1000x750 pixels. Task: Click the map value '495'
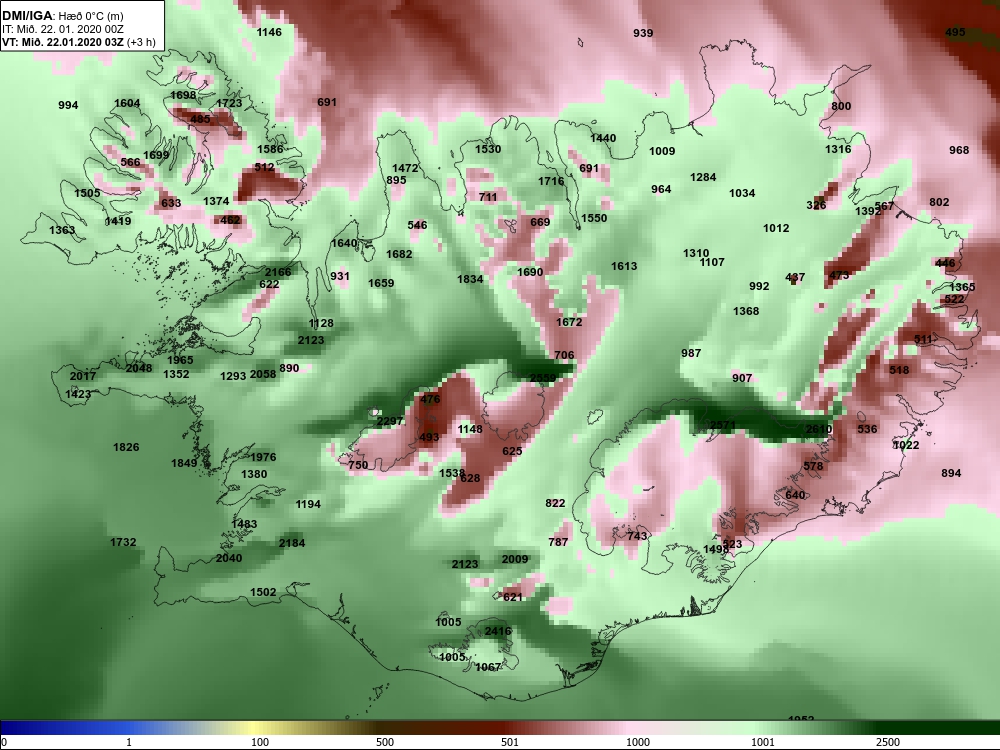point(955,32)
